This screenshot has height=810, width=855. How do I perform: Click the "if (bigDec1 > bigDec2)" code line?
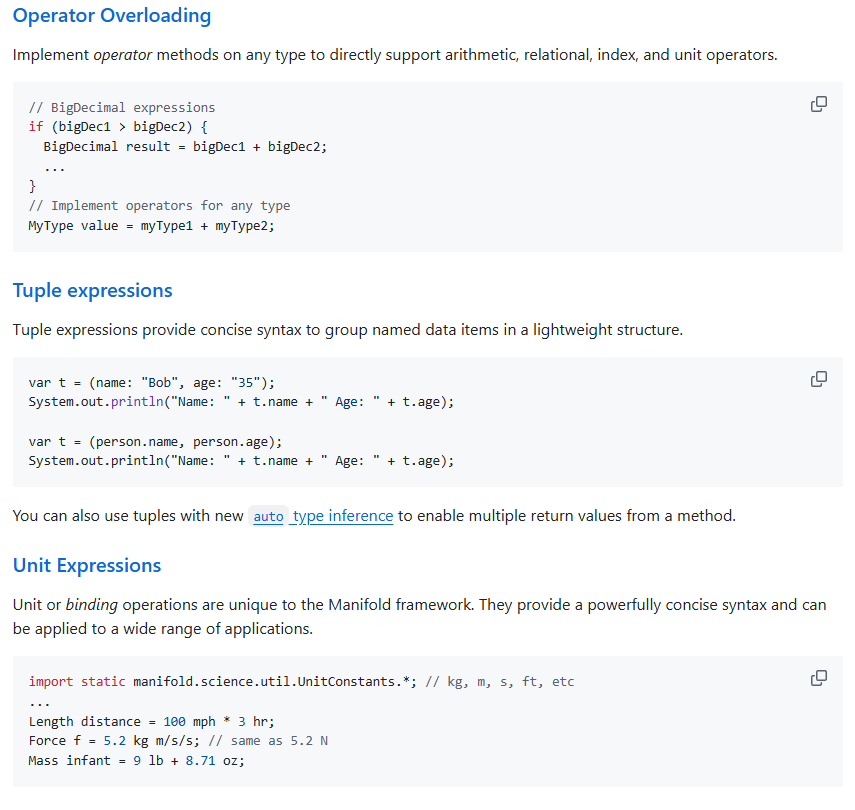pos(118,126)
